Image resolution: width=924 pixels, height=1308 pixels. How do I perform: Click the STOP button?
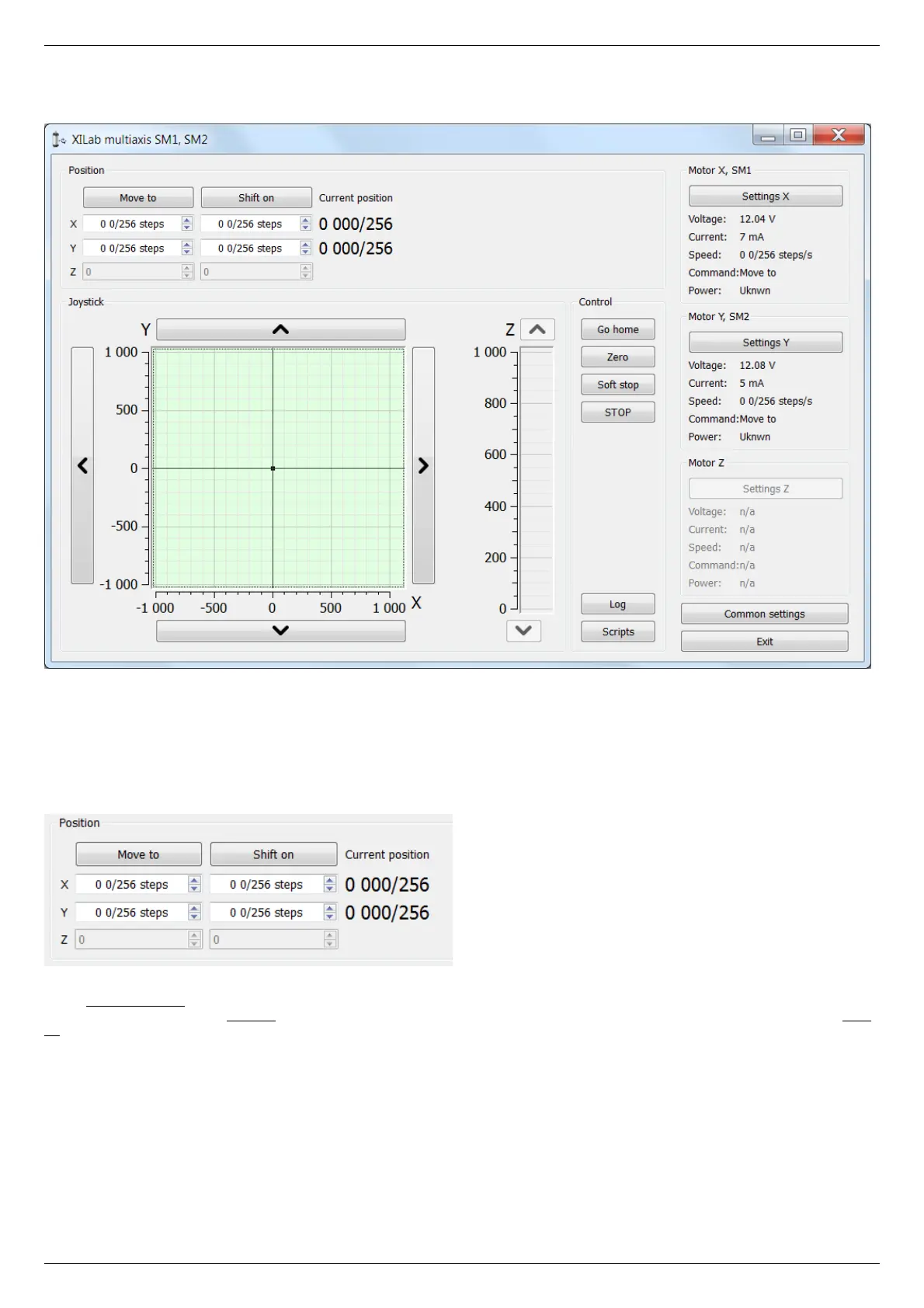pyautogui.click(x=618, y=412)
